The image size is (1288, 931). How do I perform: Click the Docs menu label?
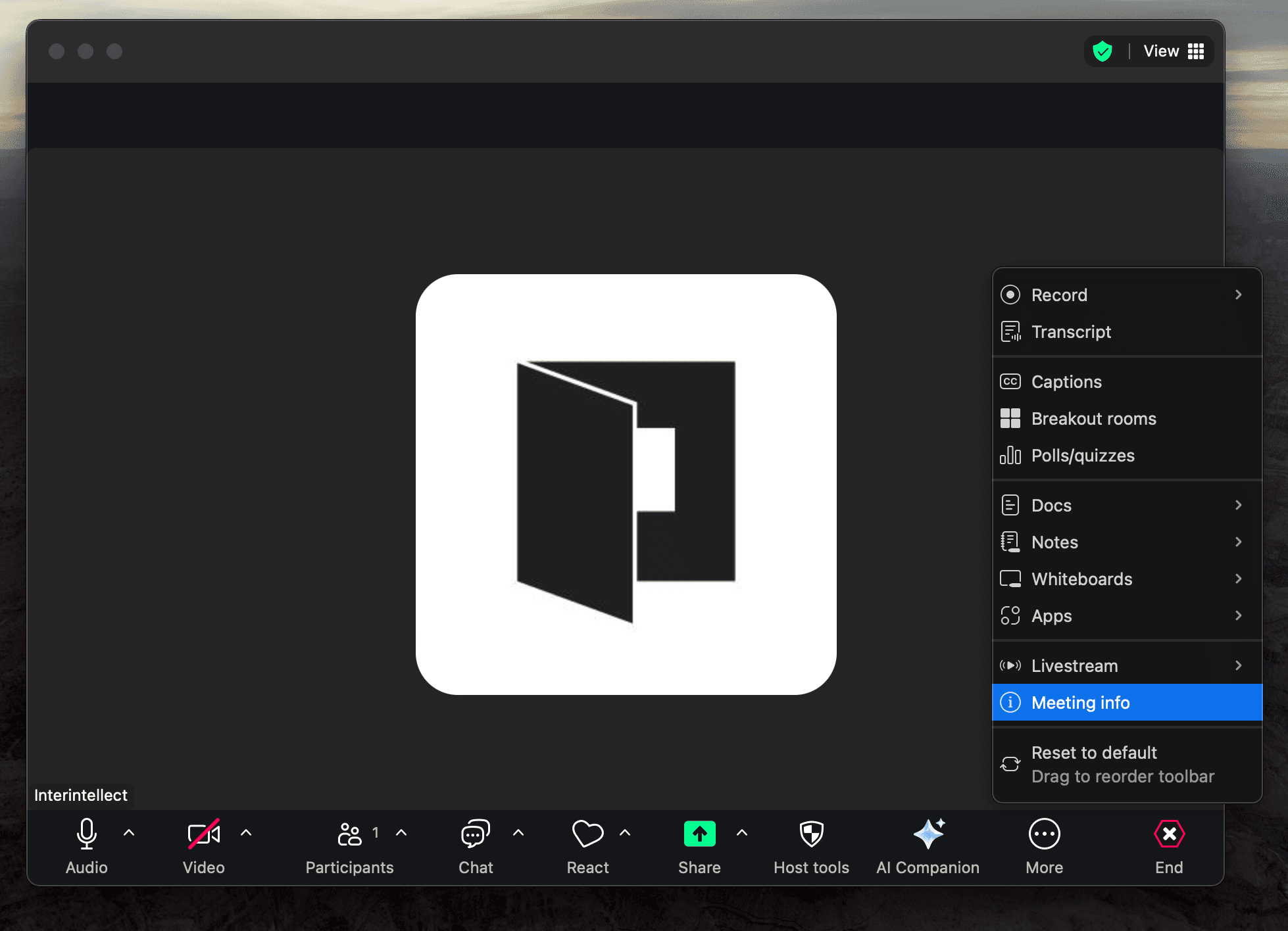[x=1051, y=505]
